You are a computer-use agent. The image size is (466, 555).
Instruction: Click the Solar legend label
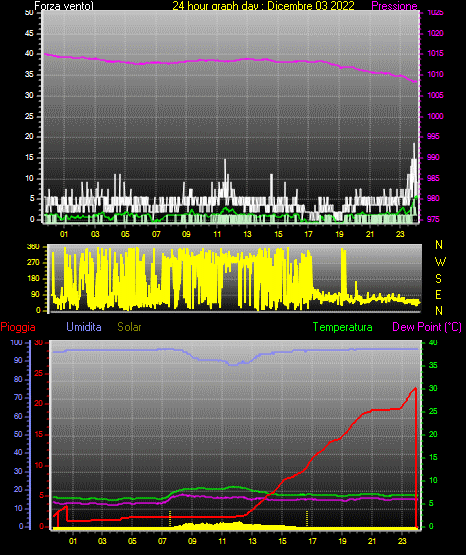[129, 327]
